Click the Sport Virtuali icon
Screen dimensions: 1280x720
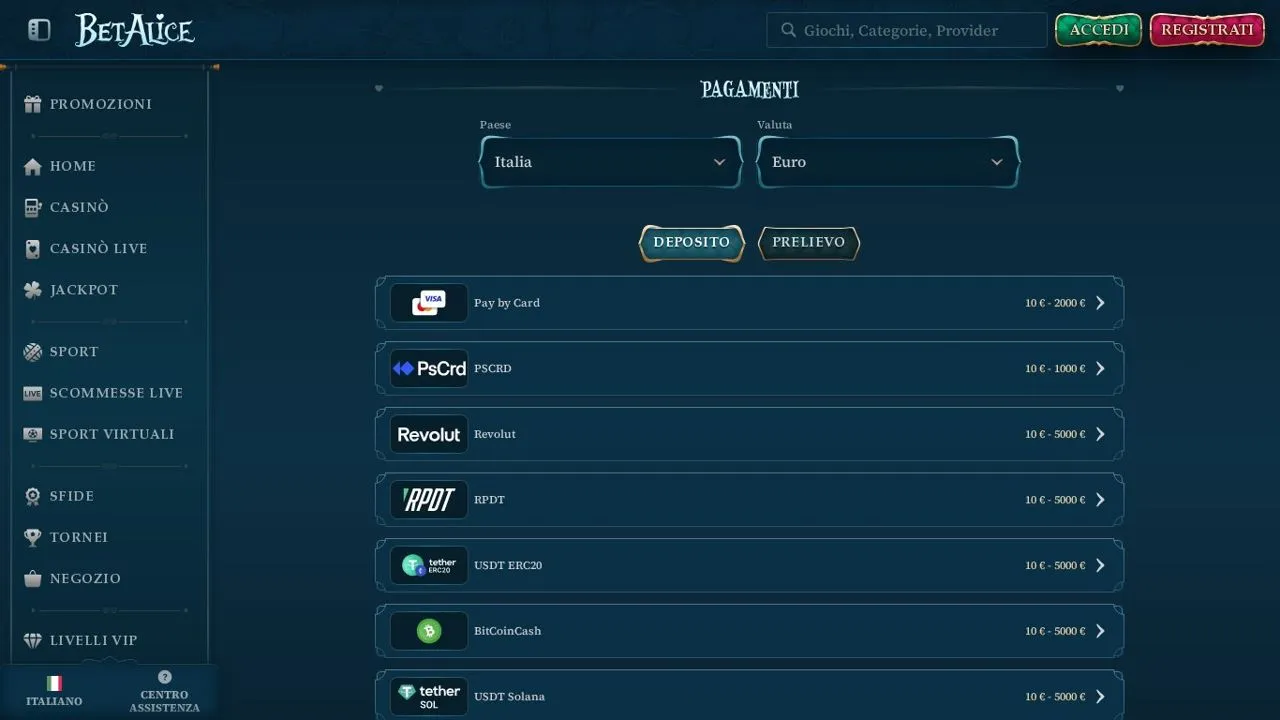tap(33, 434)
